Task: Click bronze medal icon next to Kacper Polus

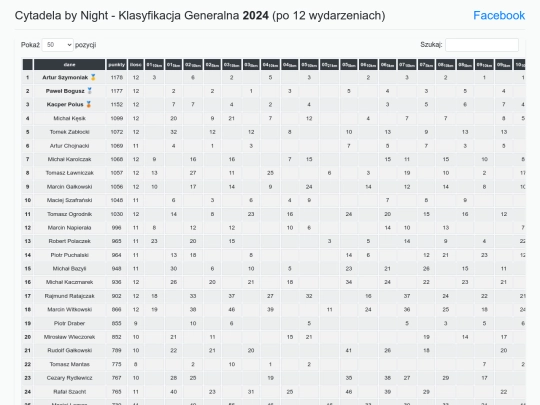Action: [x=89, y=104]
